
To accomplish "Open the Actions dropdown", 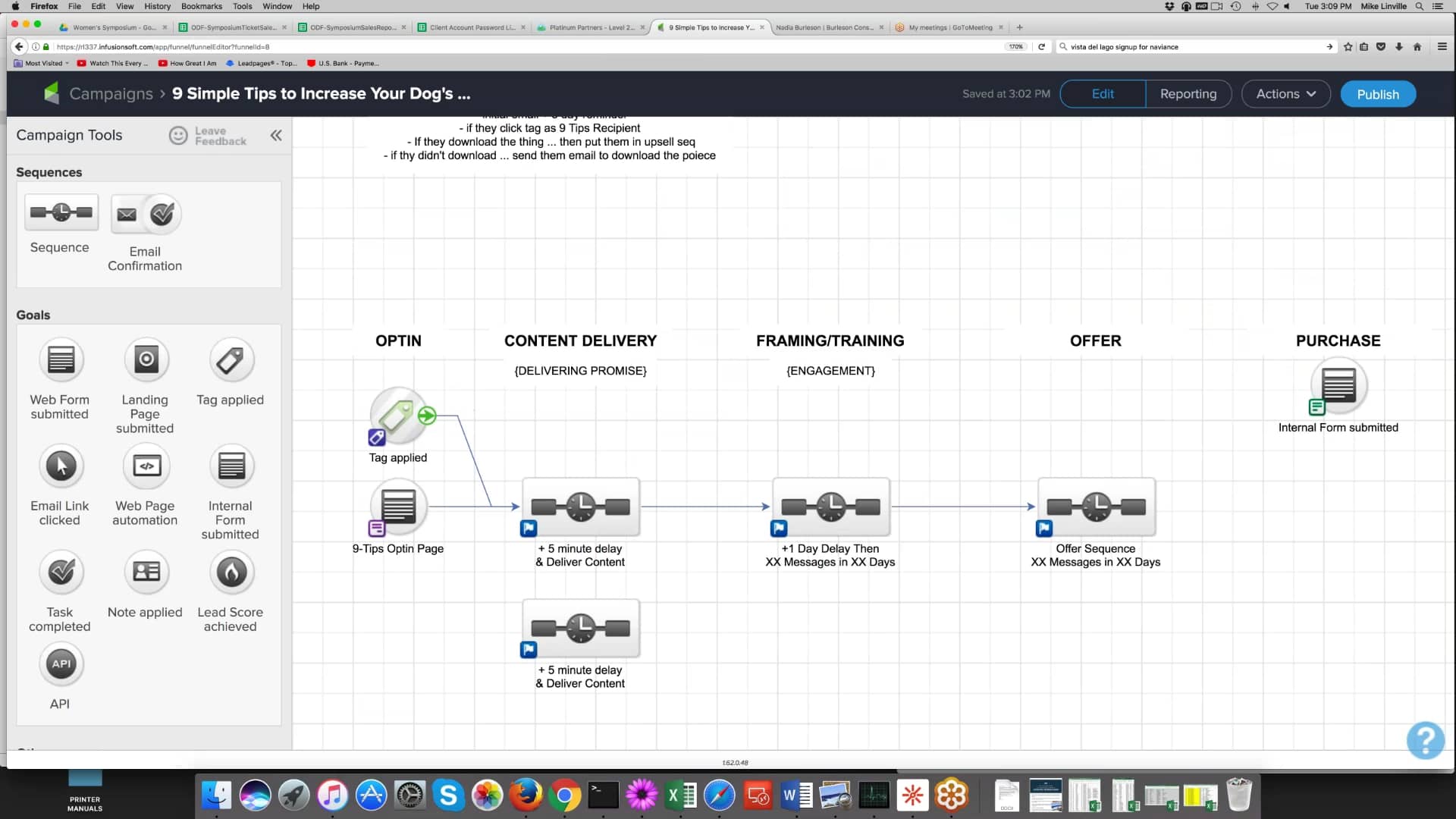I will 1285,94.
